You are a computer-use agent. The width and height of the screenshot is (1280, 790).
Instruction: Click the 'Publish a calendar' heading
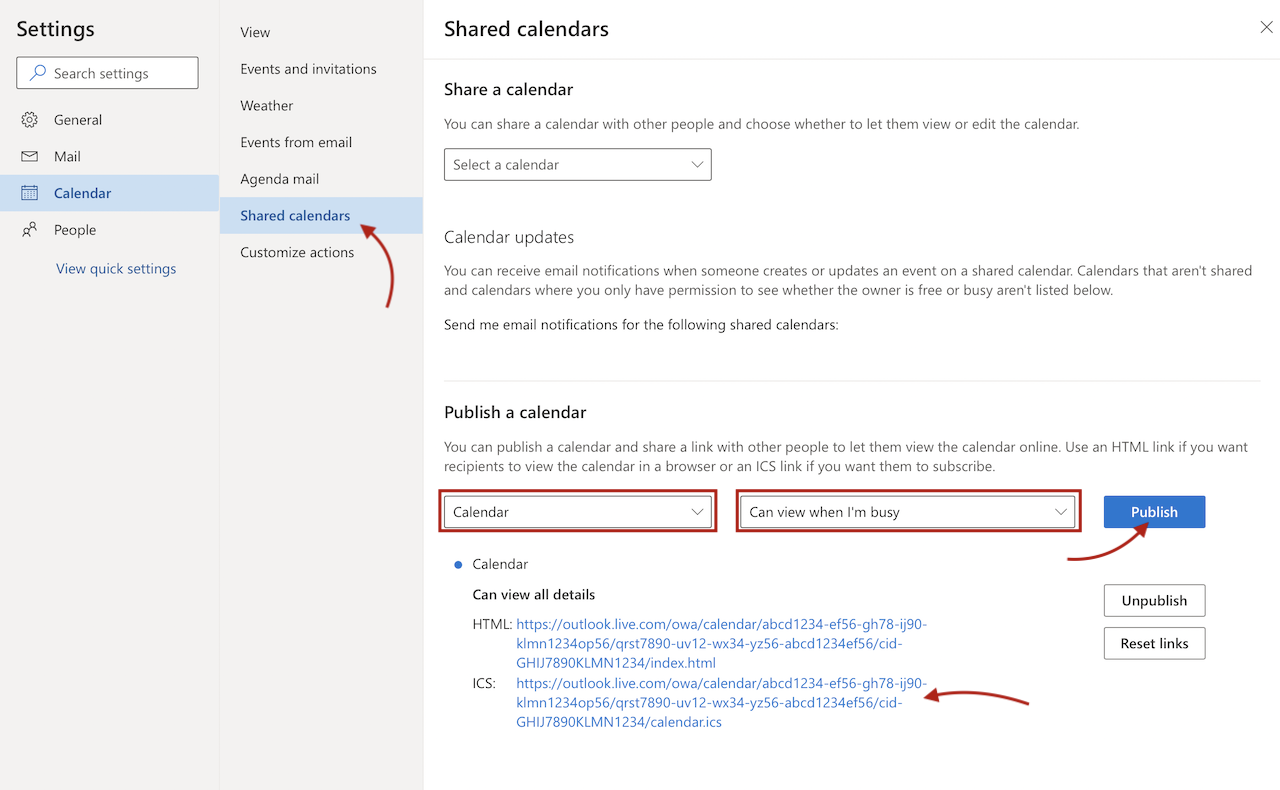click(515, 412)
